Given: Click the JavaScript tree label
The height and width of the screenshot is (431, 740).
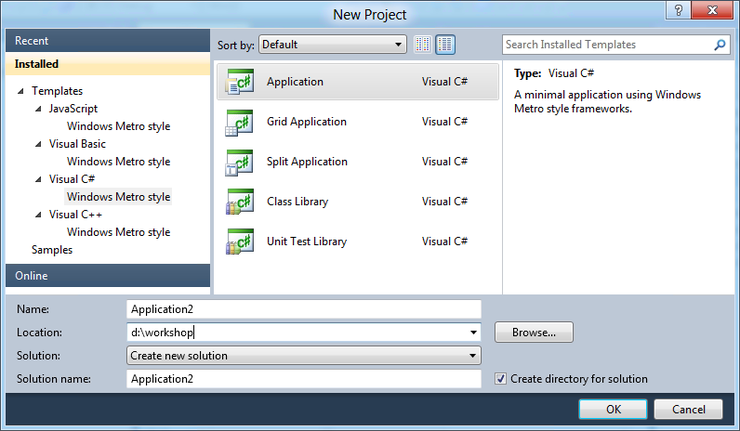Looking at the screenshot, I should click(73, 109).
